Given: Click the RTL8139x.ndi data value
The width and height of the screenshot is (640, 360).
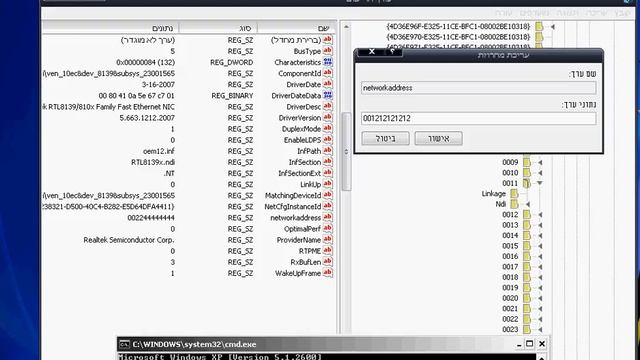Looking at the screenshot, I should click(153, 162).
